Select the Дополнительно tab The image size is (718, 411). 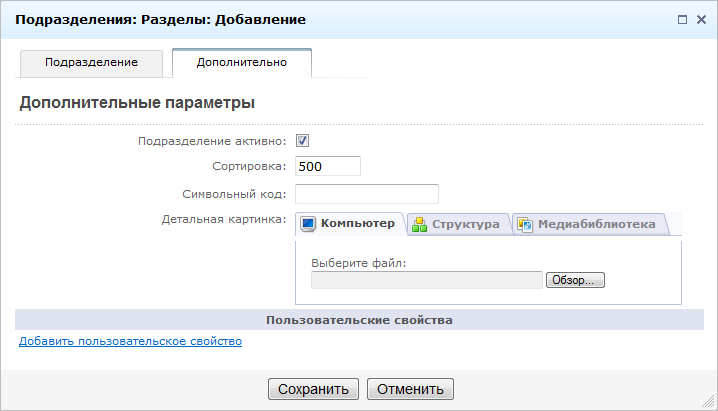(x=242, y=62)
